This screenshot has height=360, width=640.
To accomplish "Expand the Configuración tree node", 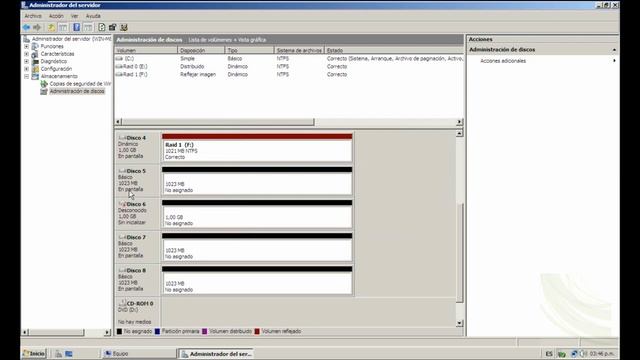I will point(27,69).
